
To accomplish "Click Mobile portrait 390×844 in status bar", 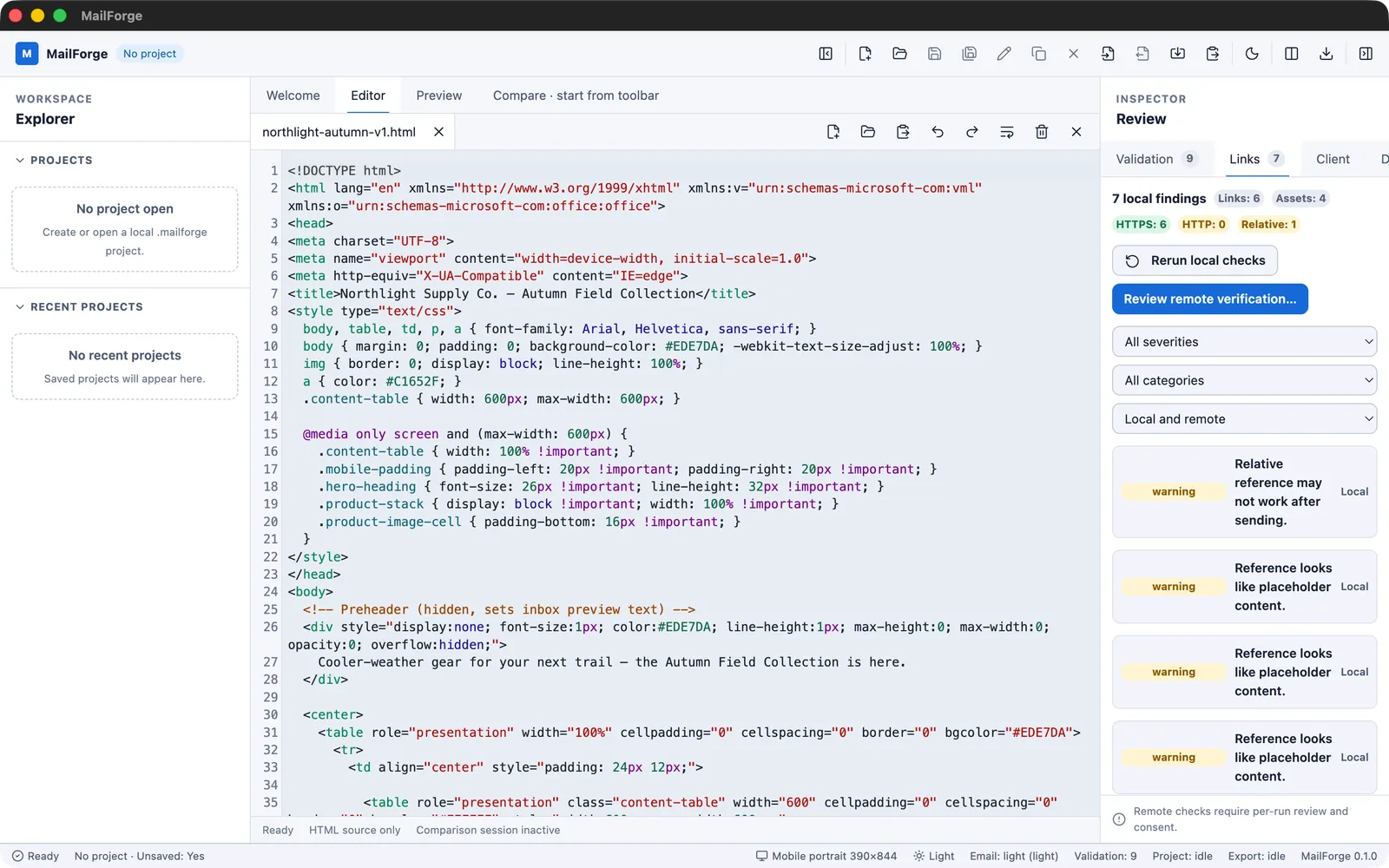I will [826, 856].
